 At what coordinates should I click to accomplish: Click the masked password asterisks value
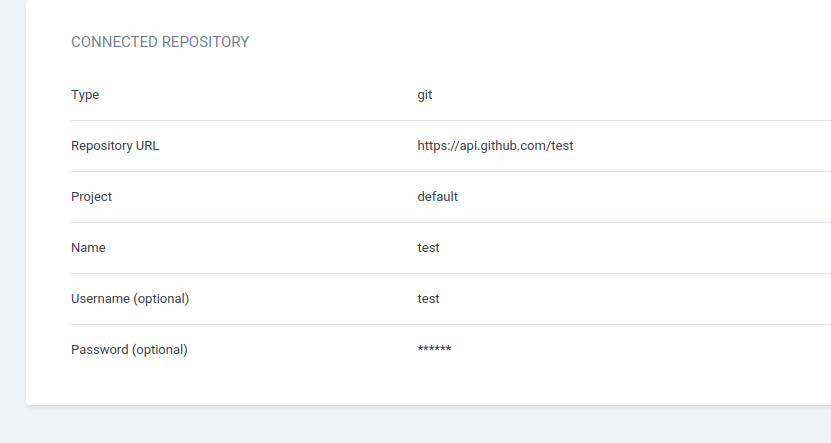click(434, 350)
